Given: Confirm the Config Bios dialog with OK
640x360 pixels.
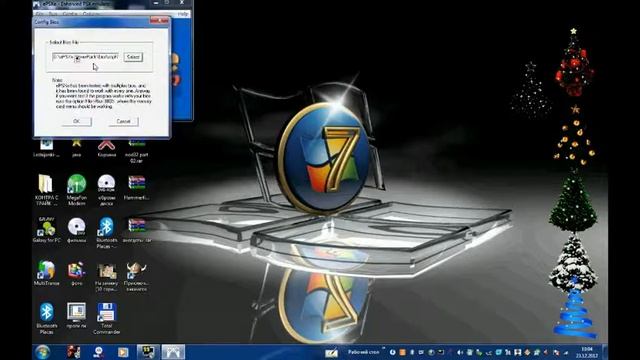Looking at the screenshot, I should [x=76, y=121].
